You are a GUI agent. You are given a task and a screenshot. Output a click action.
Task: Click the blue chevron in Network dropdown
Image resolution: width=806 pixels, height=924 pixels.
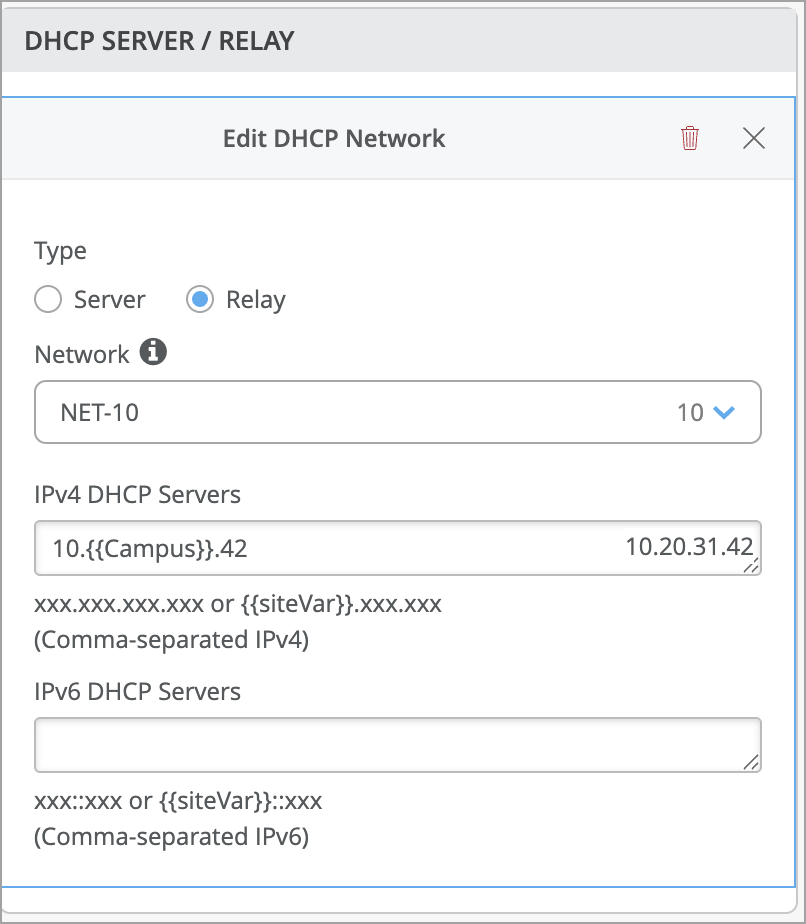[725, 412]
